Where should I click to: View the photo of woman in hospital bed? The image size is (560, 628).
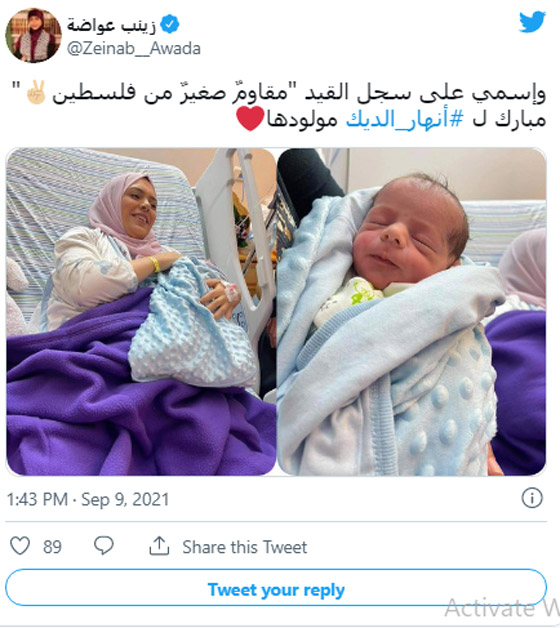click(141, 312)
